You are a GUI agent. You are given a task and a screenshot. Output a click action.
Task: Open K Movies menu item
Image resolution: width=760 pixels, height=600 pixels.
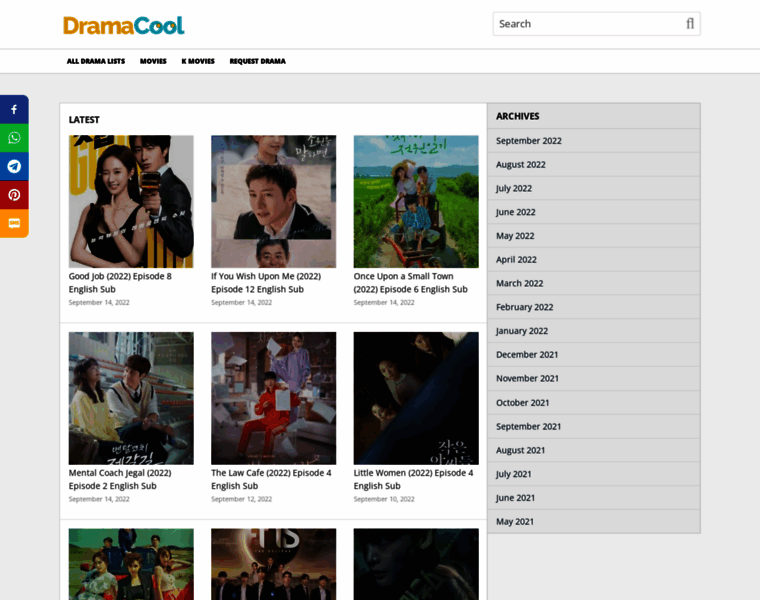pyautogui.click(x=198, y=61)
